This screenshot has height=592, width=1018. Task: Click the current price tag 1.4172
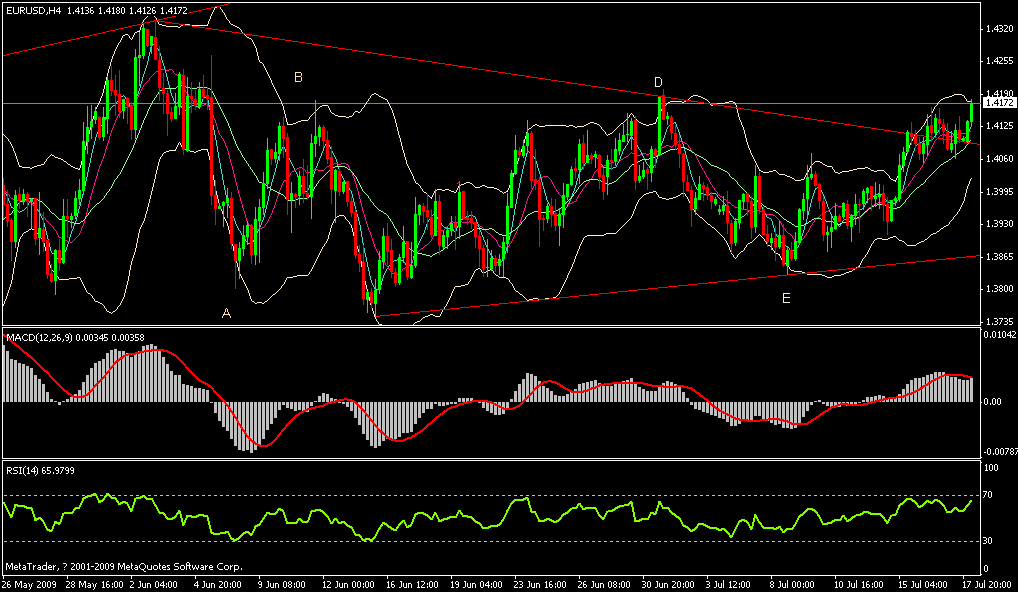click(x=999, y=103)
